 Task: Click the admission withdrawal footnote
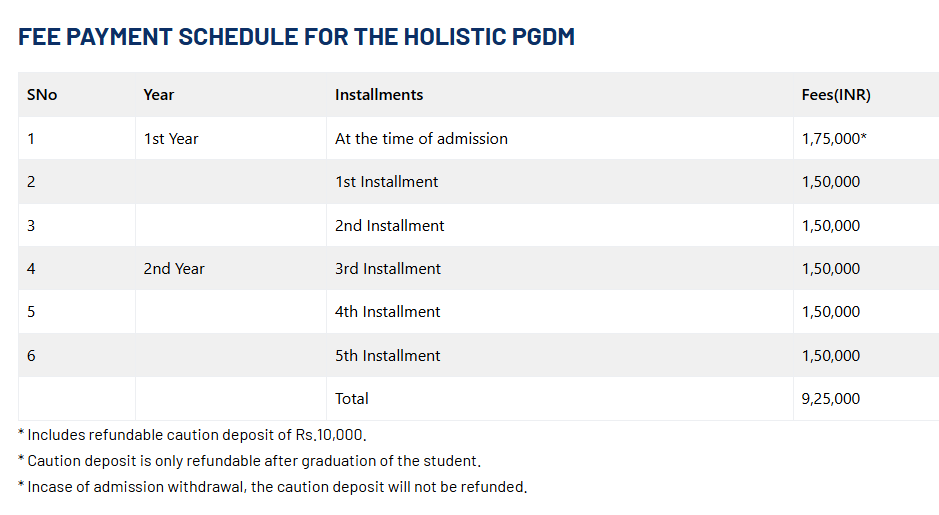click(272, 487)
